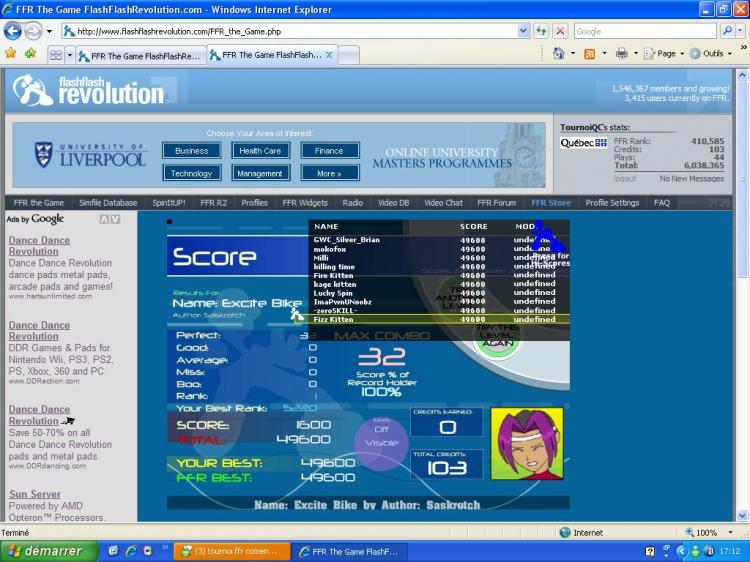Click the More button in ad
Image resolution: width=750 pixels, height=562 pixels.
click(329, 173)
